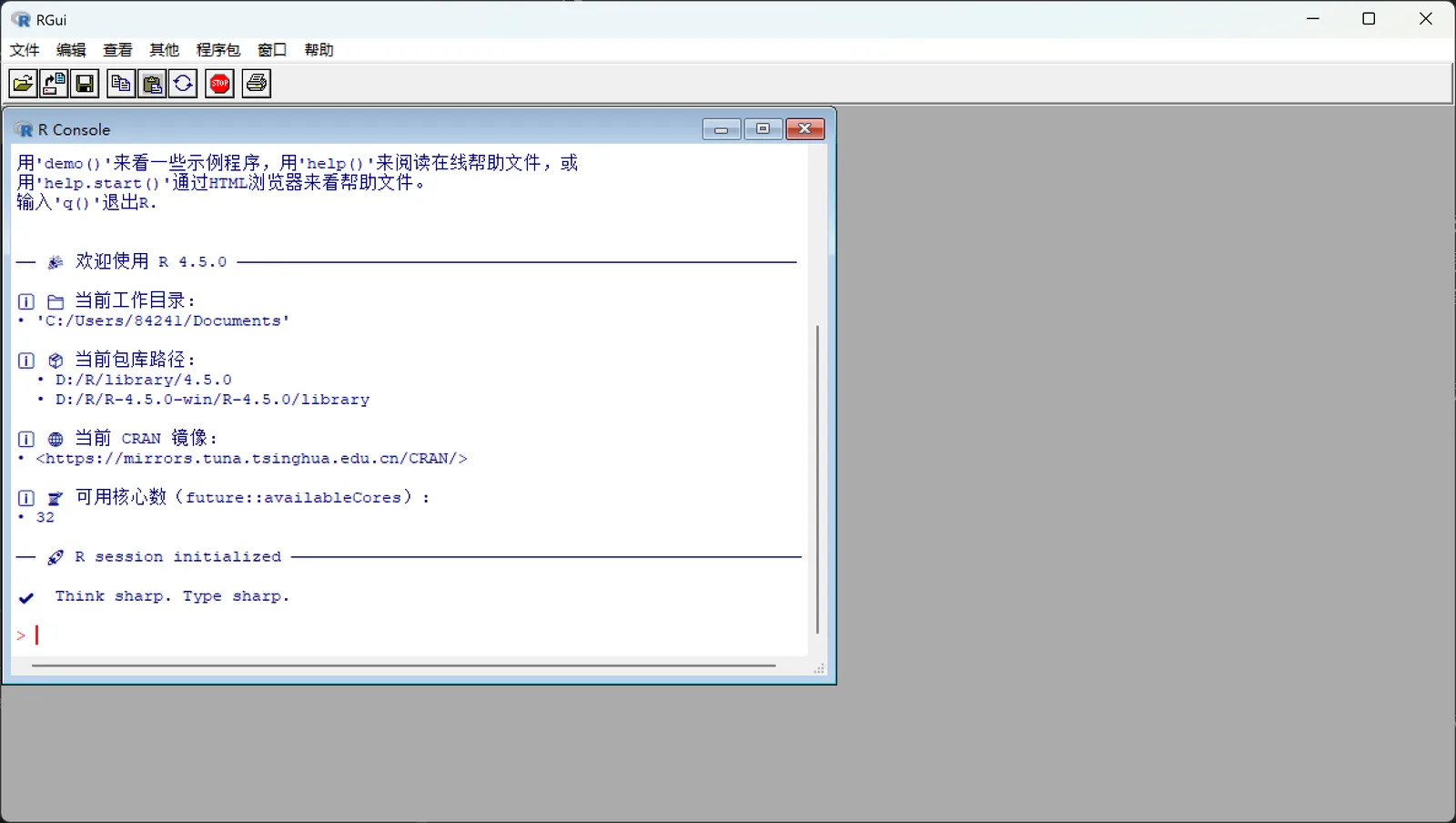Open the 窗口 menu
This screenshot has height=823, width=1456.
coord(272,50)
